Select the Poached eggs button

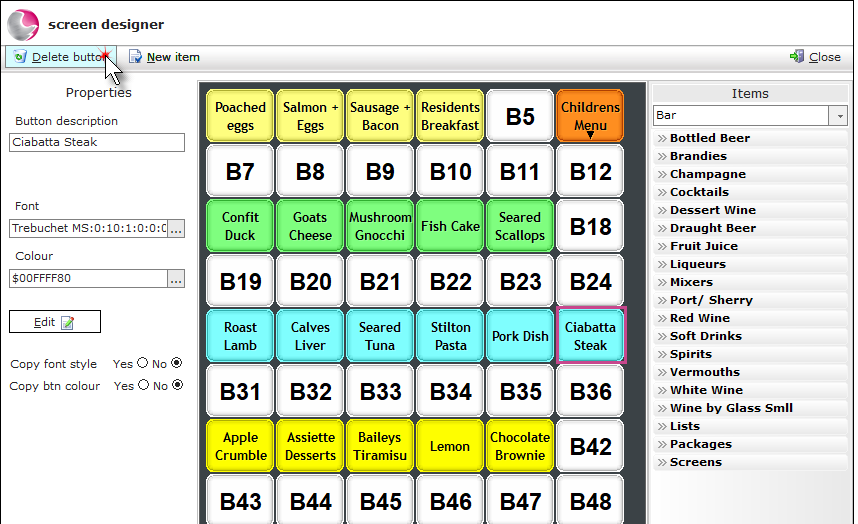click(x=240, y=116)
